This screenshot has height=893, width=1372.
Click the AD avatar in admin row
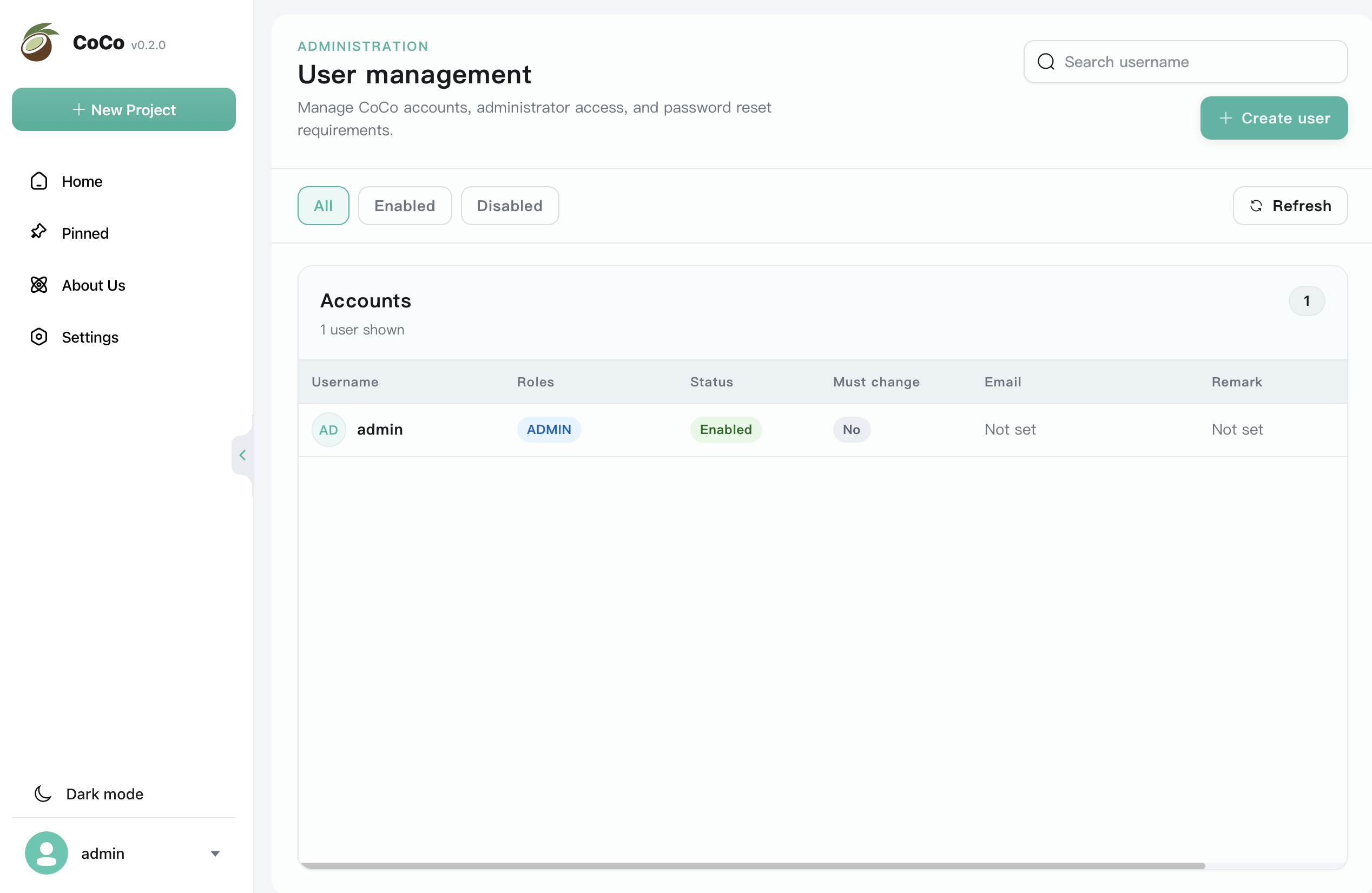pyautogui.click(x=328, y=430)
